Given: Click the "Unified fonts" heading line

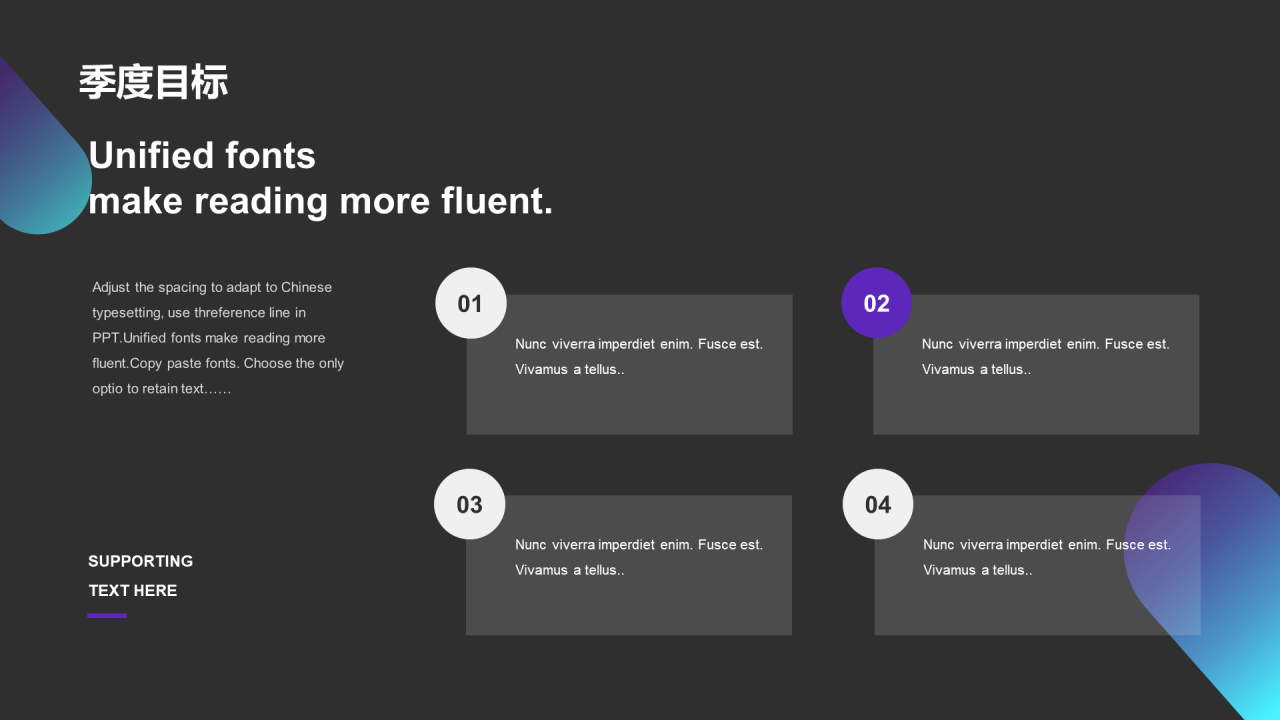Looking at the screenshot, I should tap(202, 156).
